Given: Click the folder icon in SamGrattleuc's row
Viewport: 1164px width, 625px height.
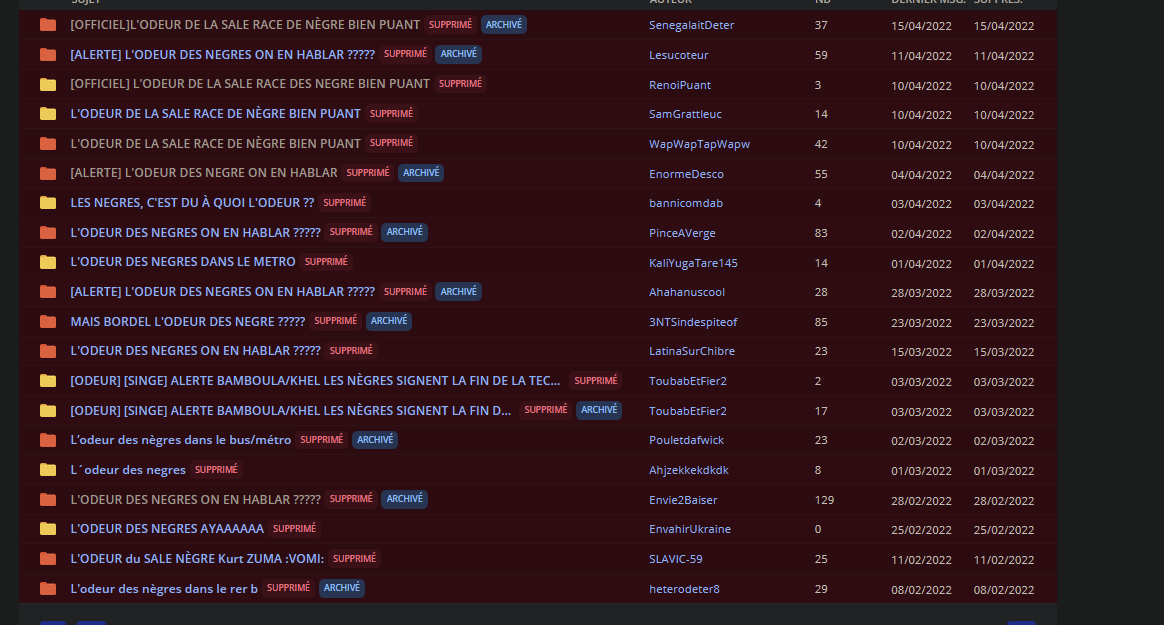Looking at the screenshot, I should [48, 114].
